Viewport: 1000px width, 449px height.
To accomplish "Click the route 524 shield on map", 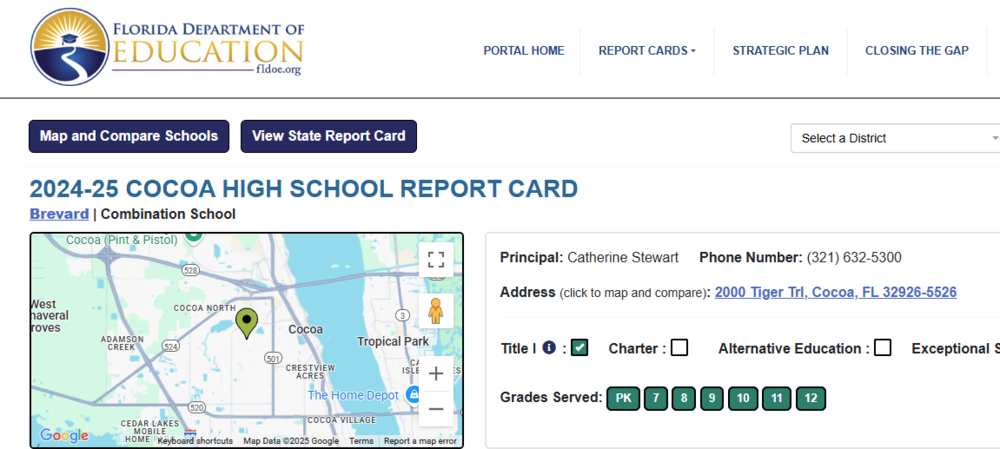I will pyautogui.click(x=170, y=346).
